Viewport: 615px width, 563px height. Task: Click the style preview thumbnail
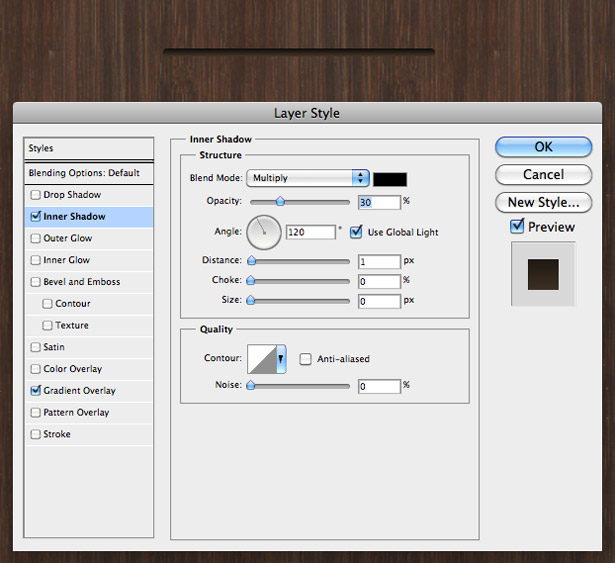point(543,274)
